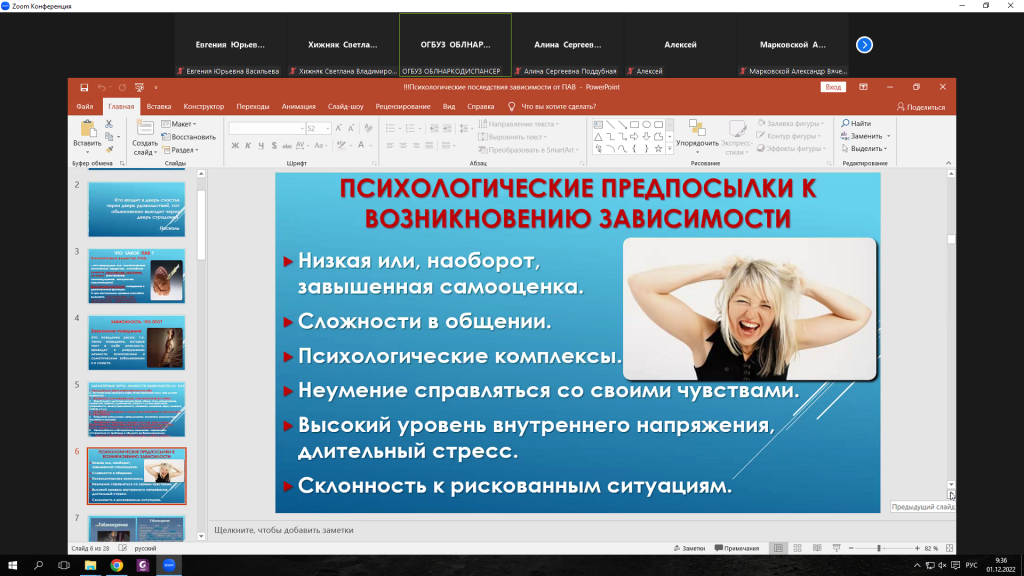Viewport: 1024px width, 576px height.
Task: Toggle strikethrough formatting (abc)
Action: pos(287,146)
